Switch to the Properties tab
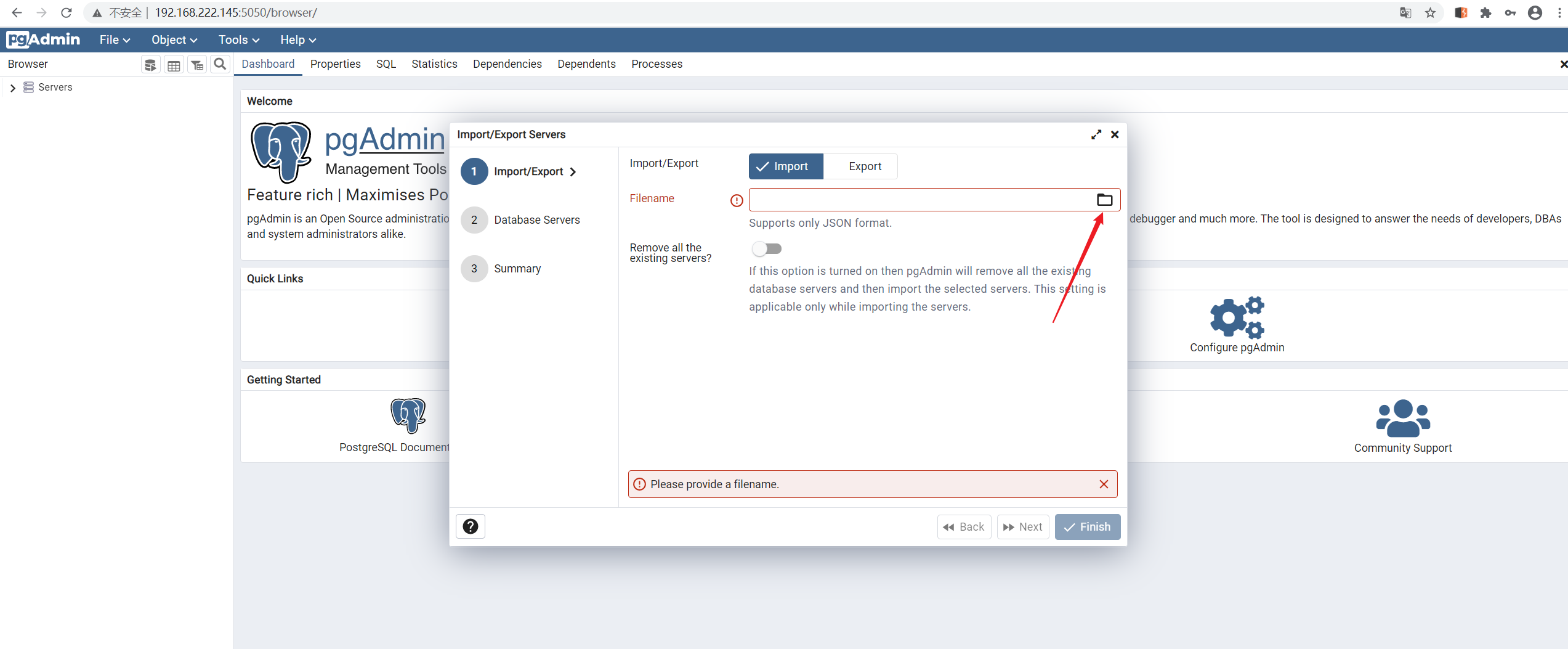Viewport: 1568px width, 649px height. (x=335, y=64)
